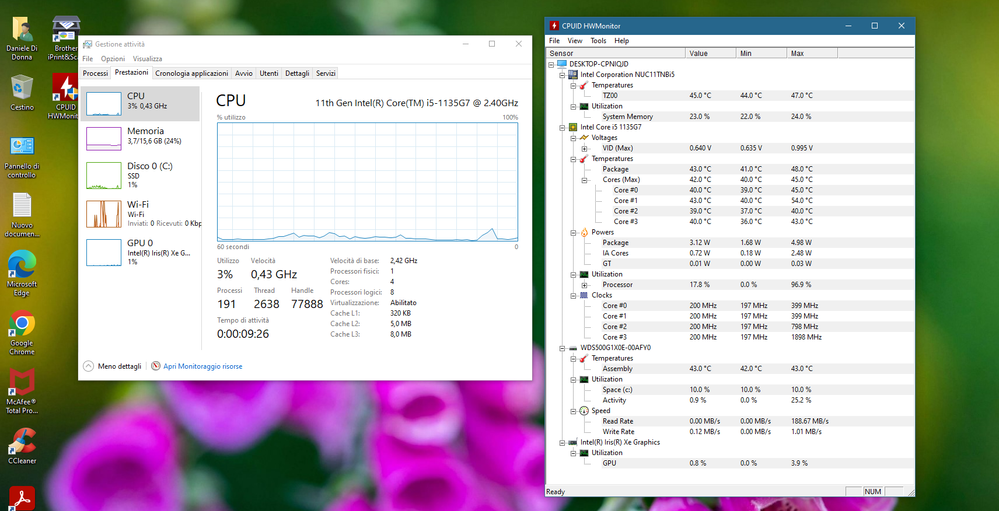Viewport: 999px width, 511px height.
Task: Click the HWMonitor red lightning title icon
Action: [554, 25]
